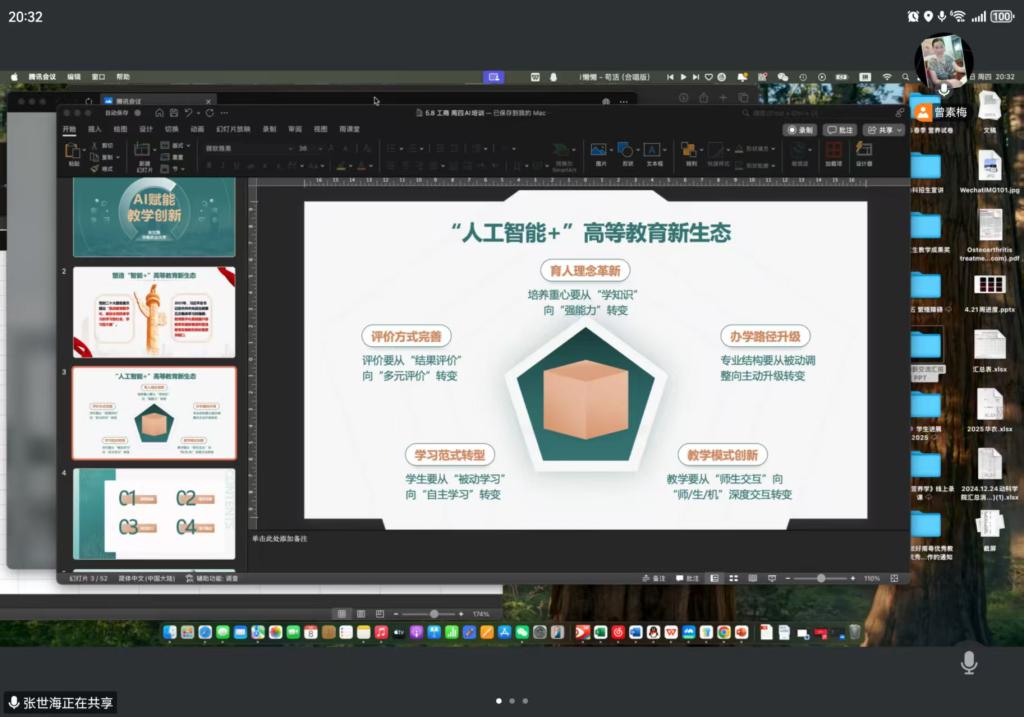Insert a Text Box (文本框) from ribbon

point(654,150)
